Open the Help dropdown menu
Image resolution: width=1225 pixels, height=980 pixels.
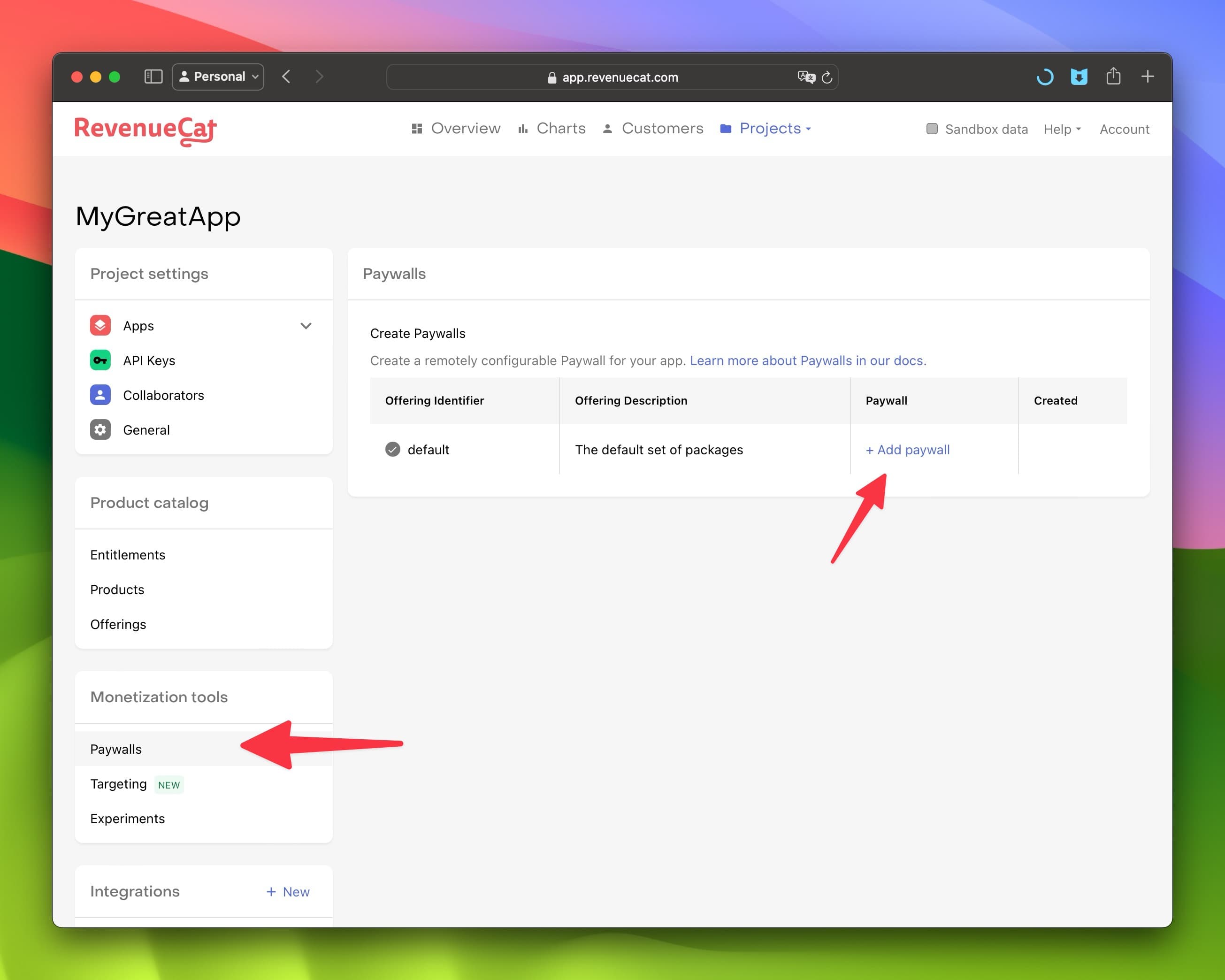click(1062, 130)
